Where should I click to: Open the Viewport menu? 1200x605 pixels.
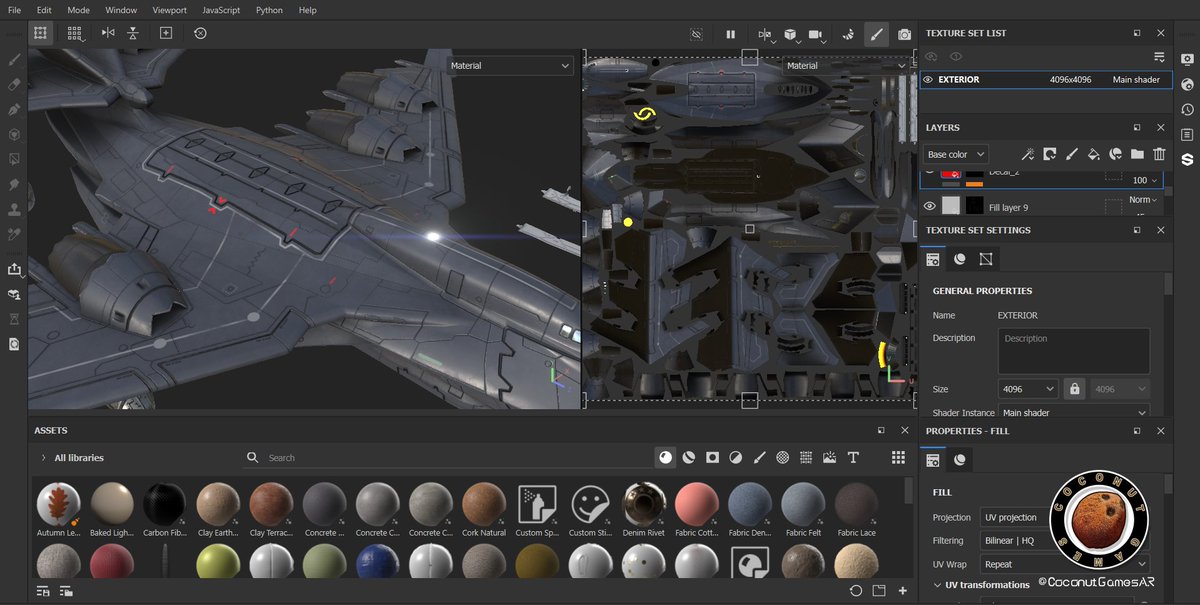click(169, 10)
